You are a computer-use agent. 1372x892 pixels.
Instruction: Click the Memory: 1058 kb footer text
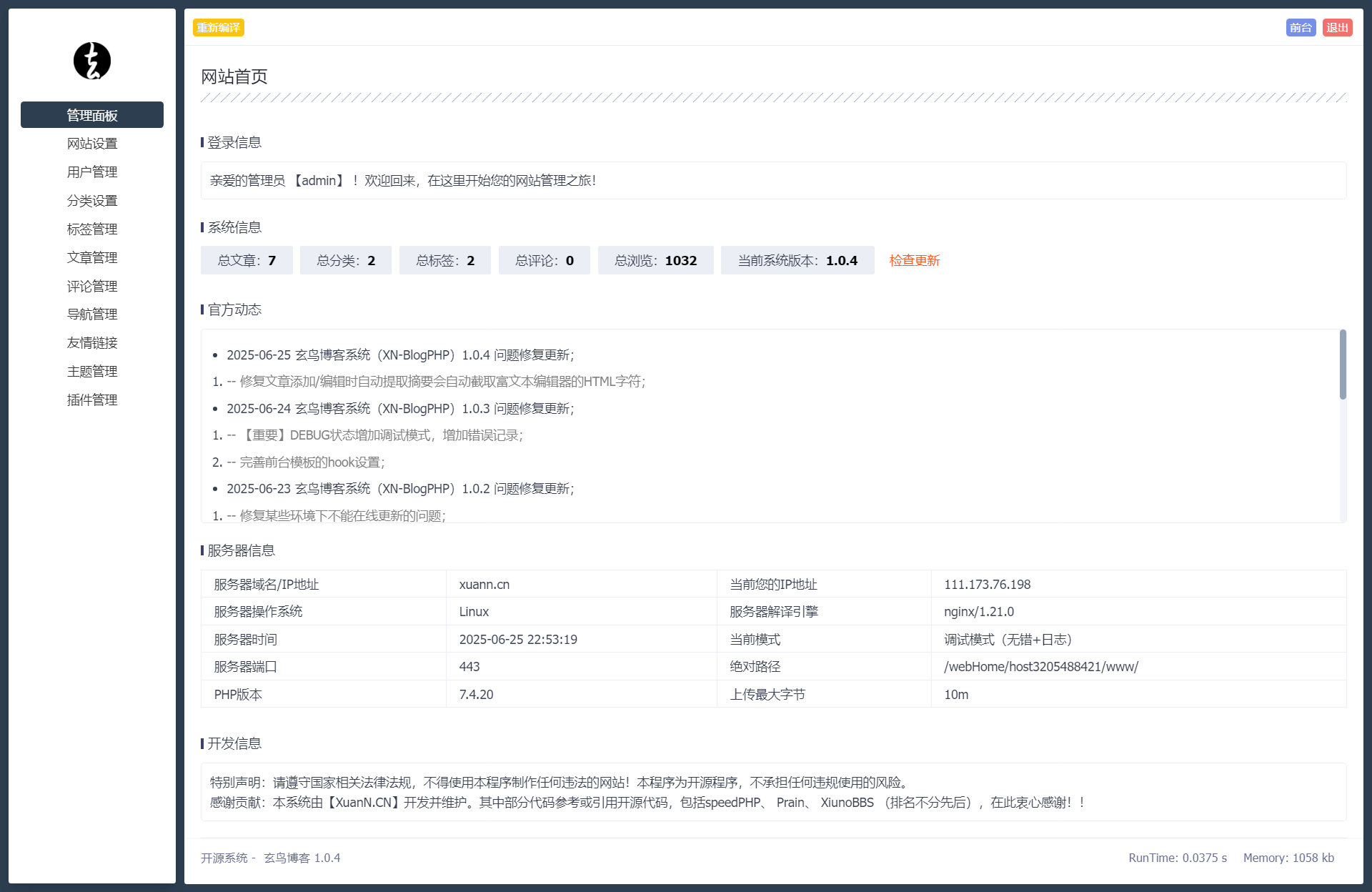tap(1288, 858)
